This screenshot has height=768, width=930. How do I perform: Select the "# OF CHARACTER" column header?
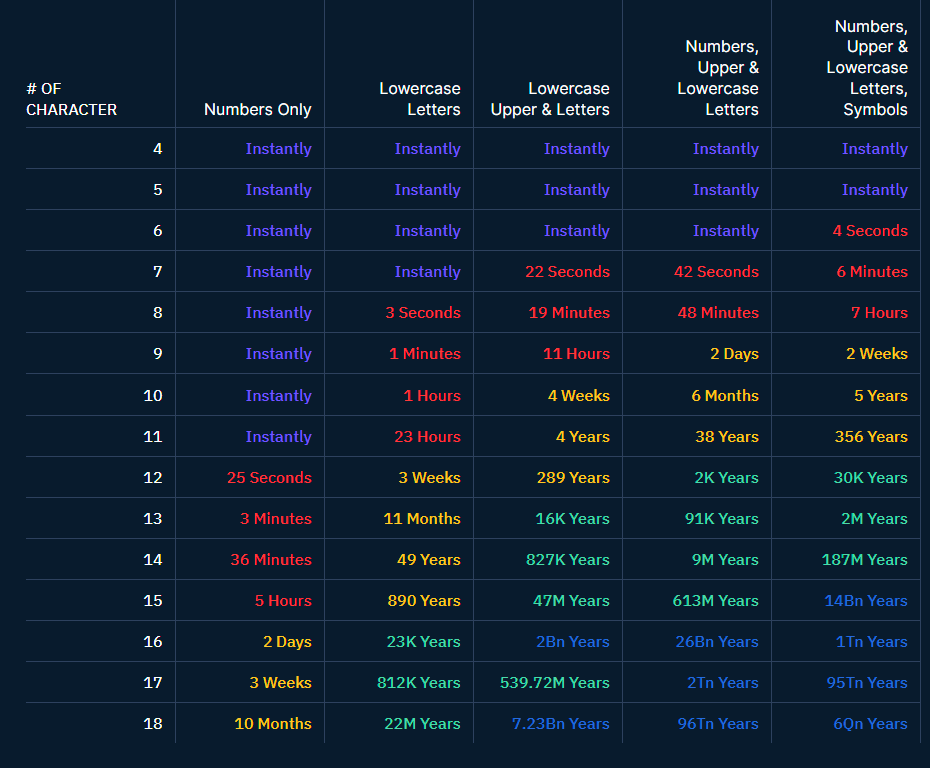pos(71,99)
